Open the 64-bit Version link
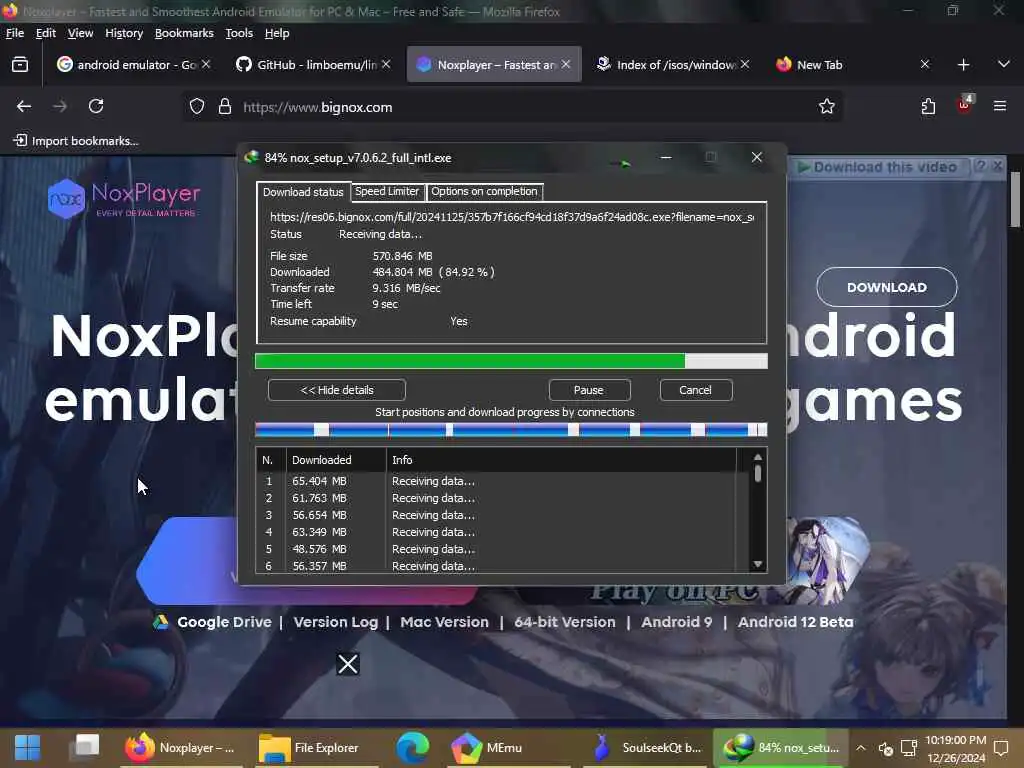 point(565,622)
